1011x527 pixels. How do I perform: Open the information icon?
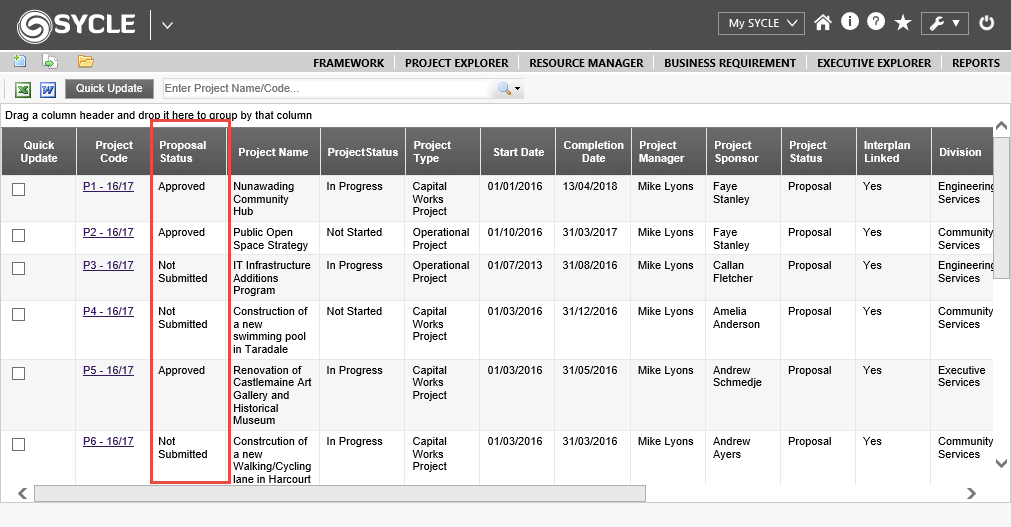click(x=850, y=22)
